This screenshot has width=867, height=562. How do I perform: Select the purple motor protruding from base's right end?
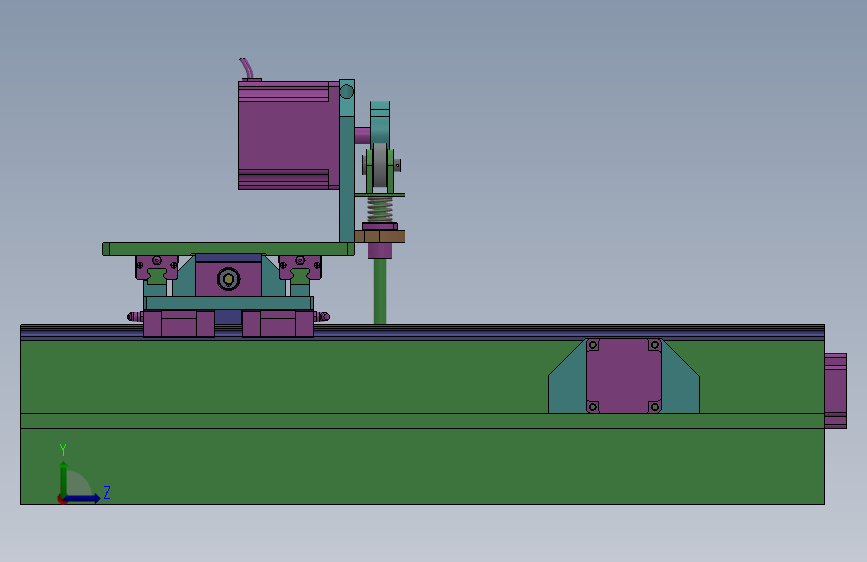click(835, 391)
